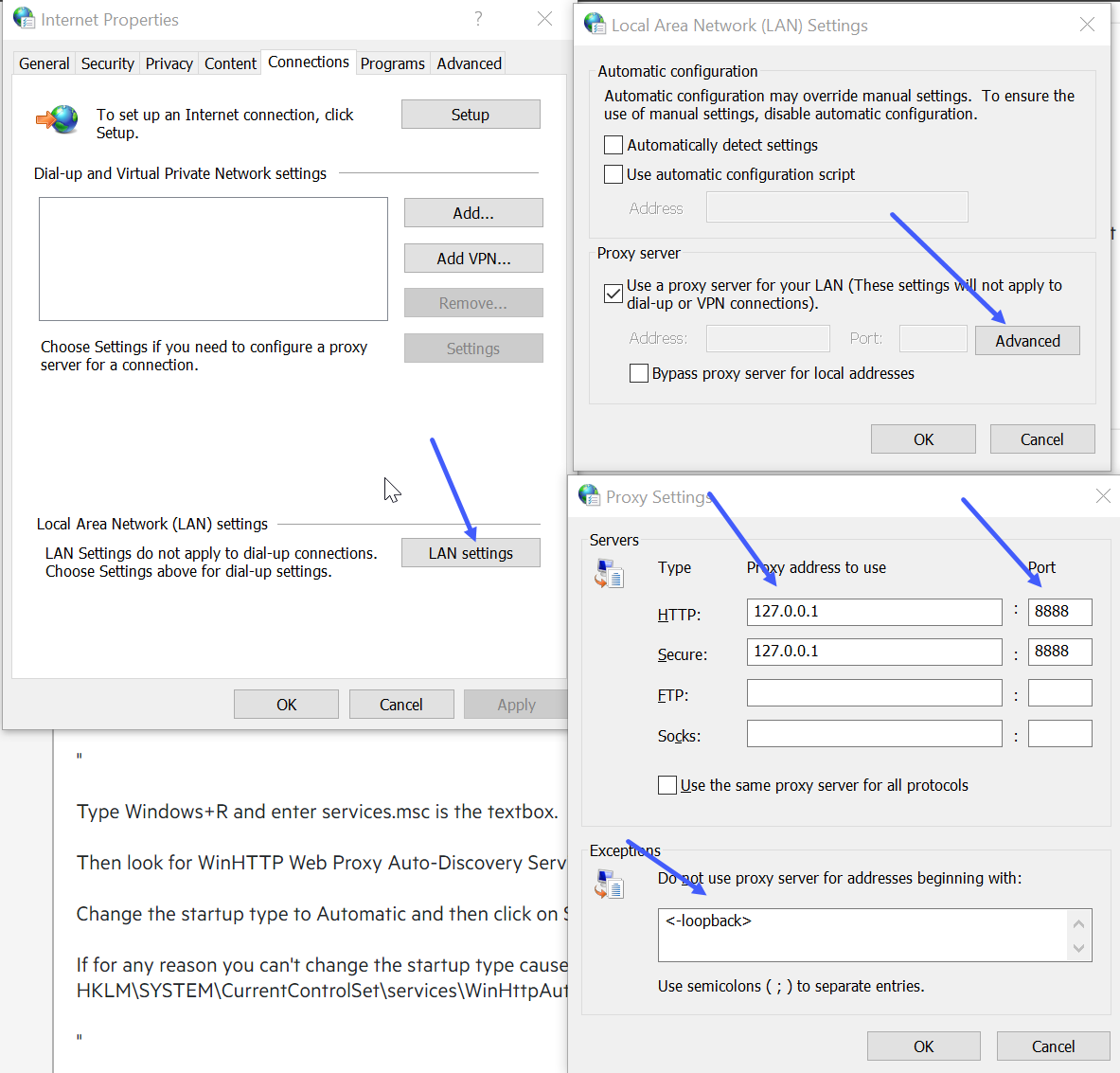Viewport: 1120px width, 1073px height.
Task: Enable Use the same proxy server for all protocols
Action: coord(667,785)
